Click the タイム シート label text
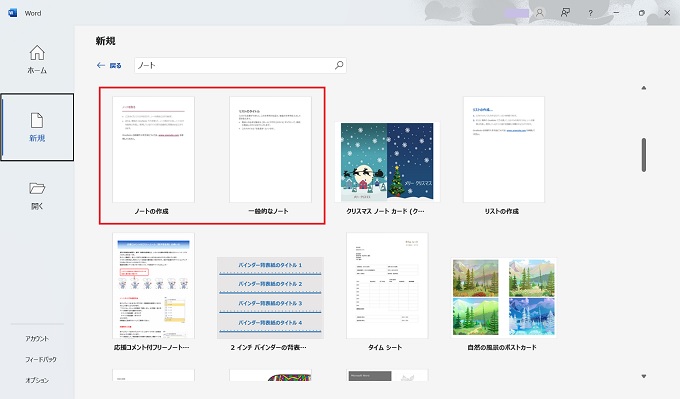 (385, 347)
